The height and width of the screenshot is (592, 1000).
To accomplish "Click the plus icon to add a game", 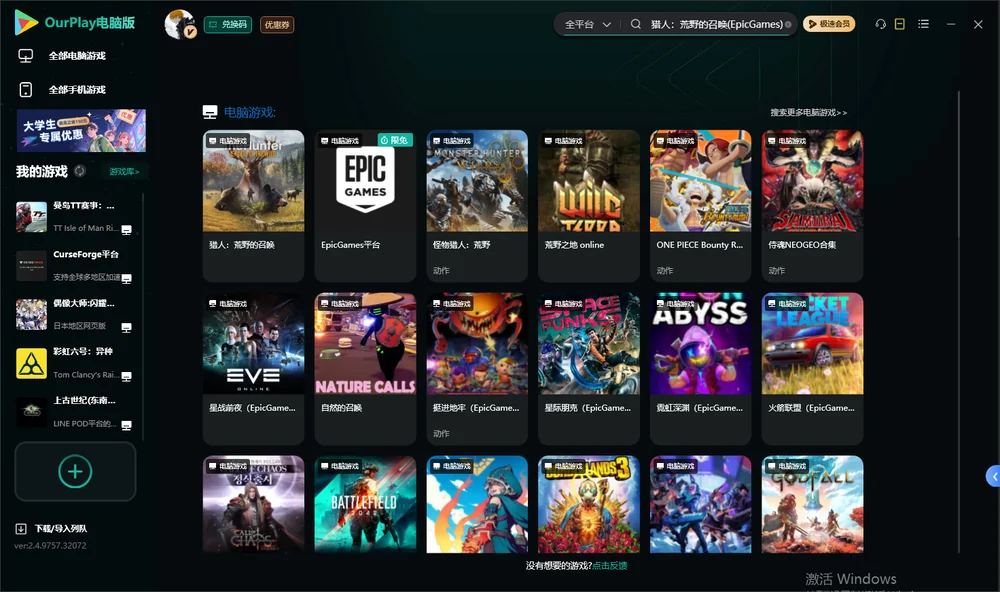I will (x=75, y=471).
